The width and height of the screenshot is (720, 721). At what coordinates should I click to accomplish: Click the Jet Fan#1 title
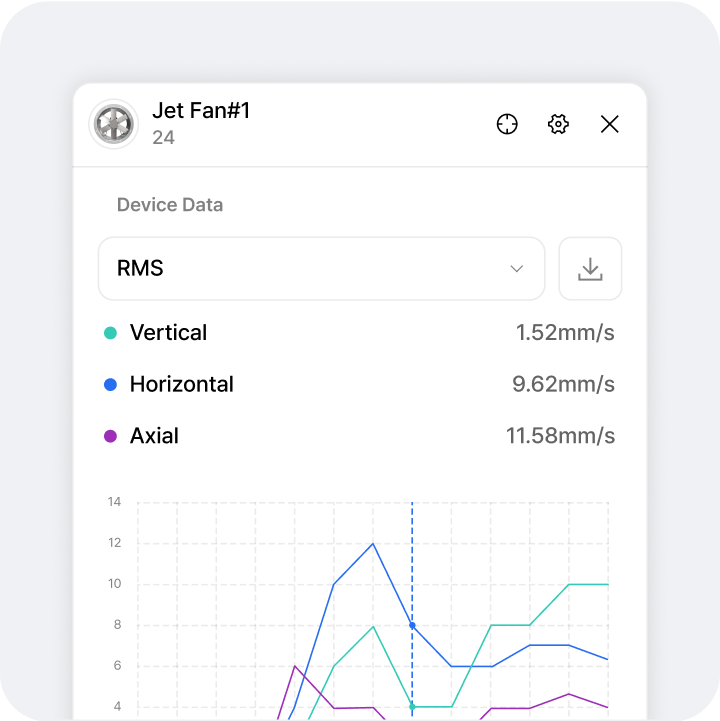[x=201, y=110]
